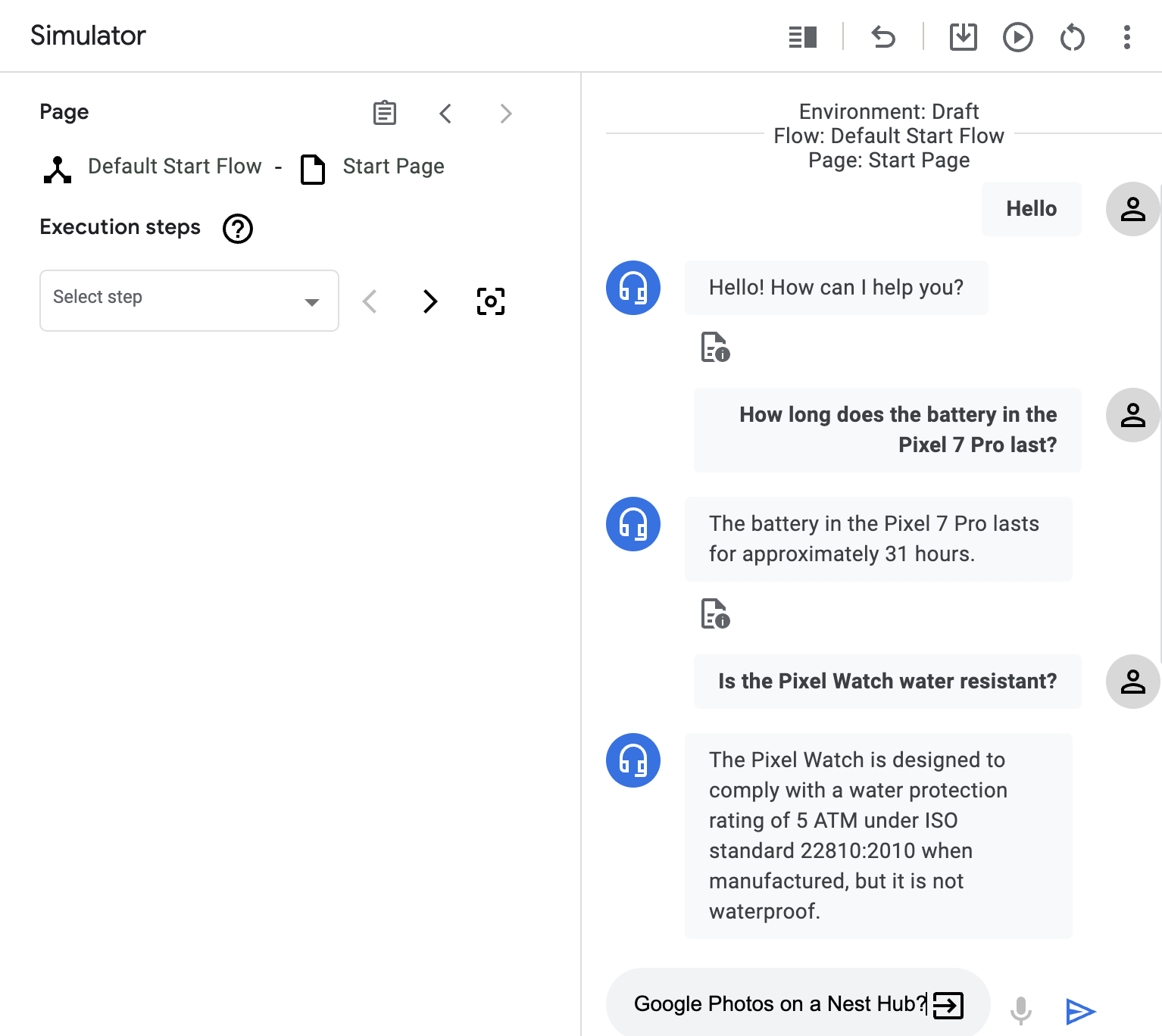Activate the microphone for voice input
This screenshot has height=1036, width=1162.
(x=1022, y=1009)
